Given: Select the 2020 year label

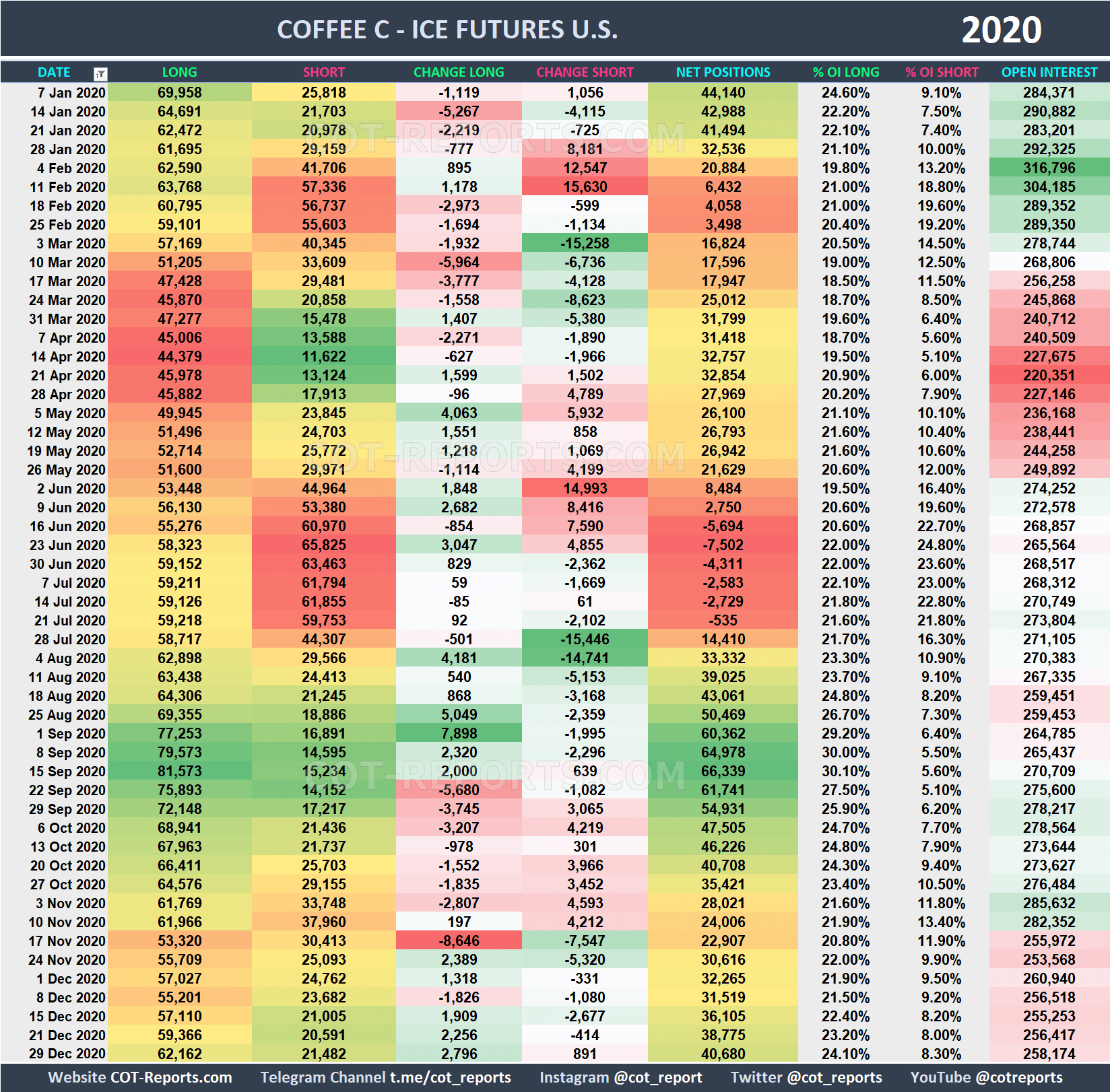Looking at the screenshot, I should [1002, 29].
